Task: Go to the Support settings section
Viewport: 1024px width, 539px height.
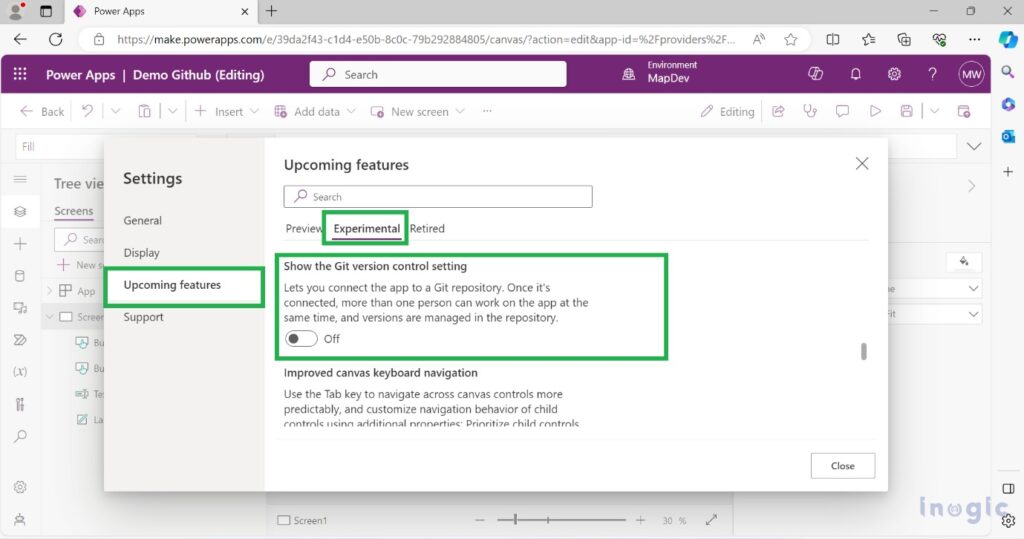Action: pyautogui.click(x=143, y=317)
